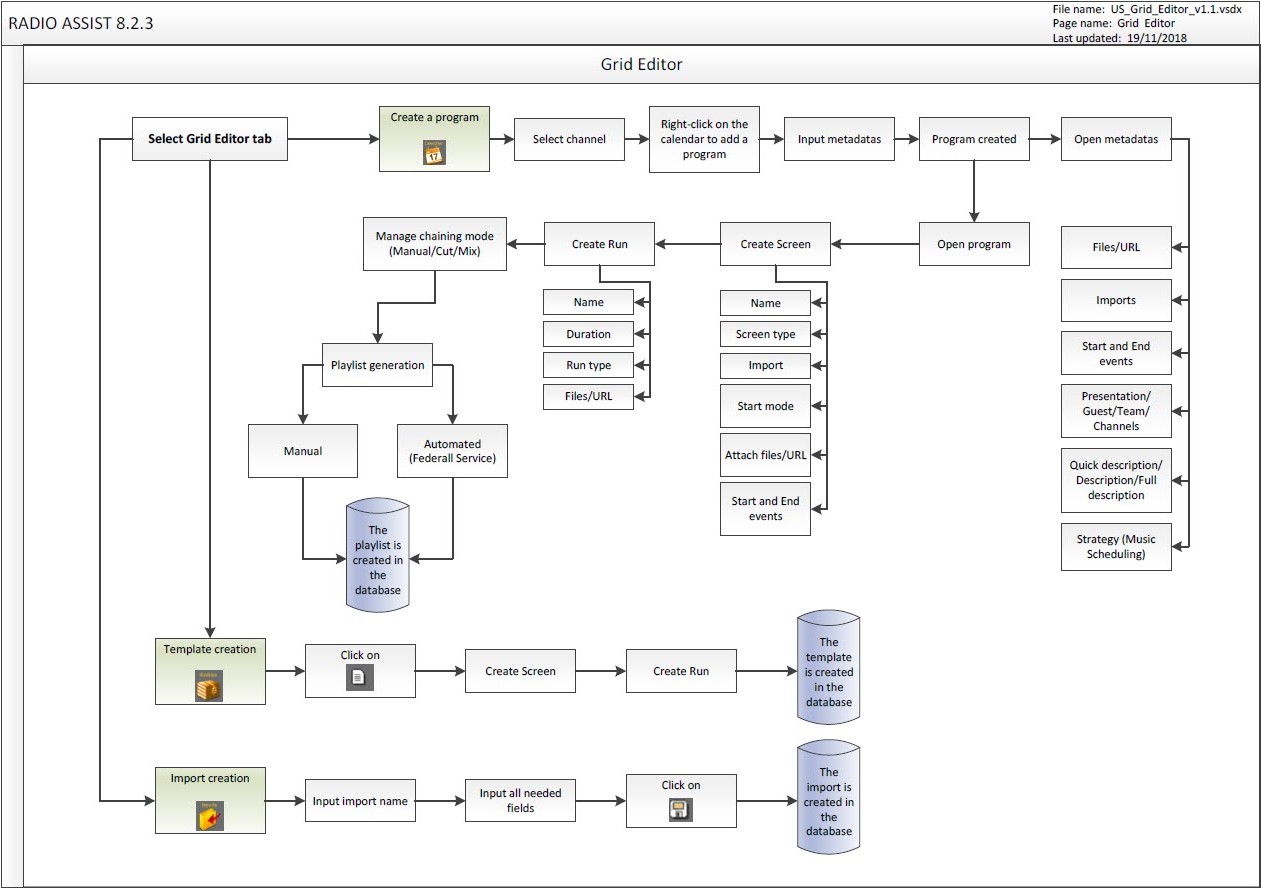1261x889 pixels.
Task: Click the Automated (Federall Service) box
Action: [x=452, y=451]
